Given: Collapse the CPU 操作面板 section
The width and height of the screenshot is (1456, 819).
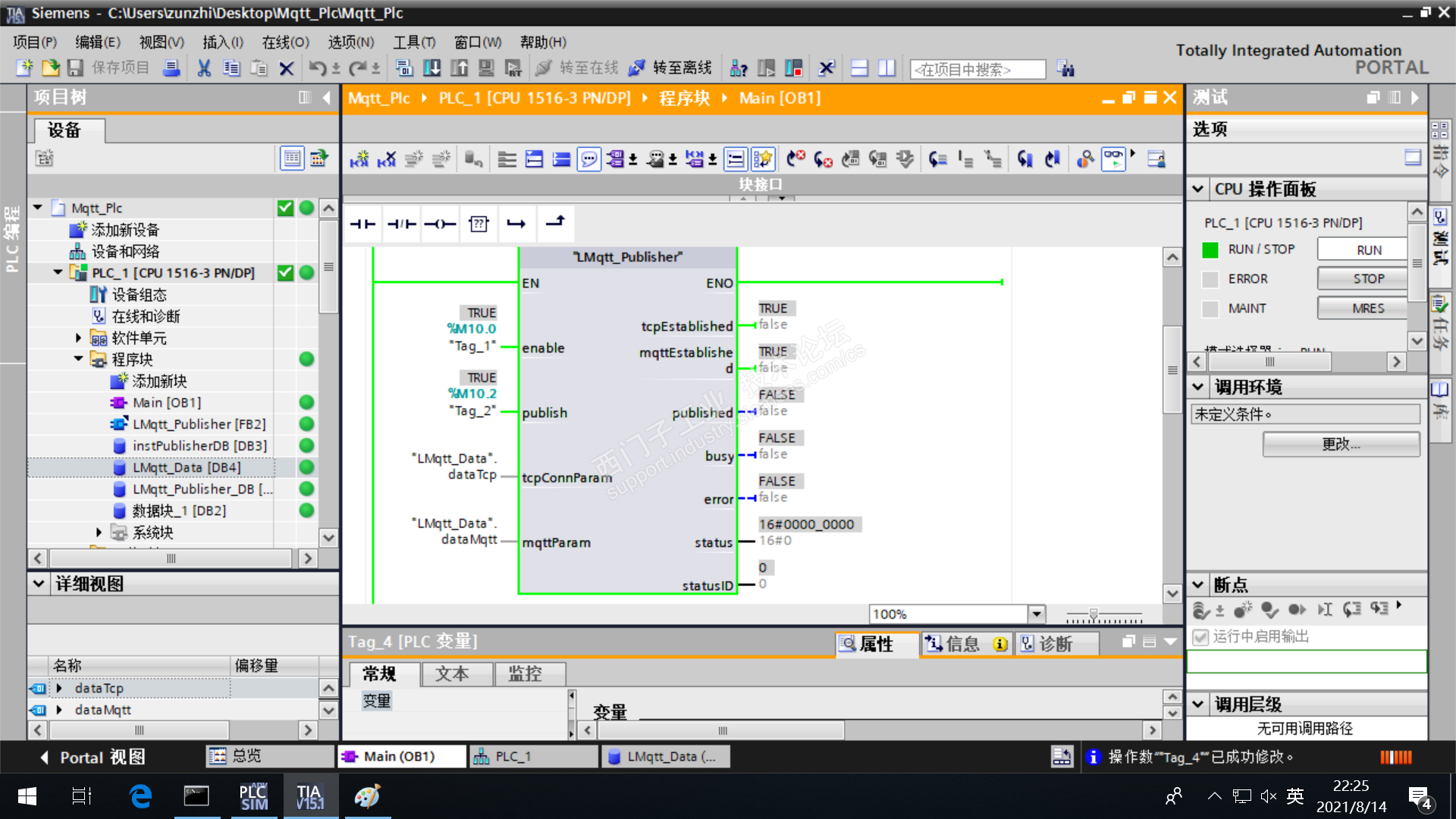Looking at the screenshot, I should [x=1198, y=189].
